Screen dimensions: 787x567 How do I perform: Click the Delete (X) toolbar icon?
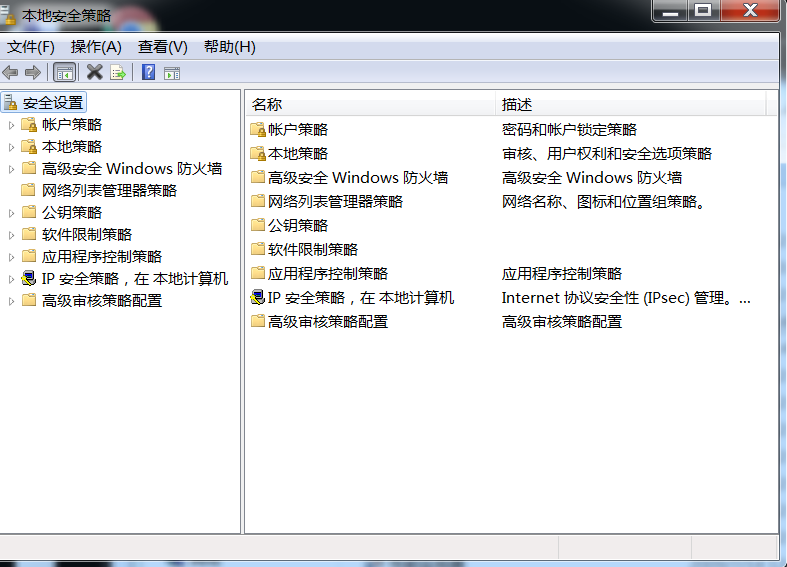[x=94, y=72]
